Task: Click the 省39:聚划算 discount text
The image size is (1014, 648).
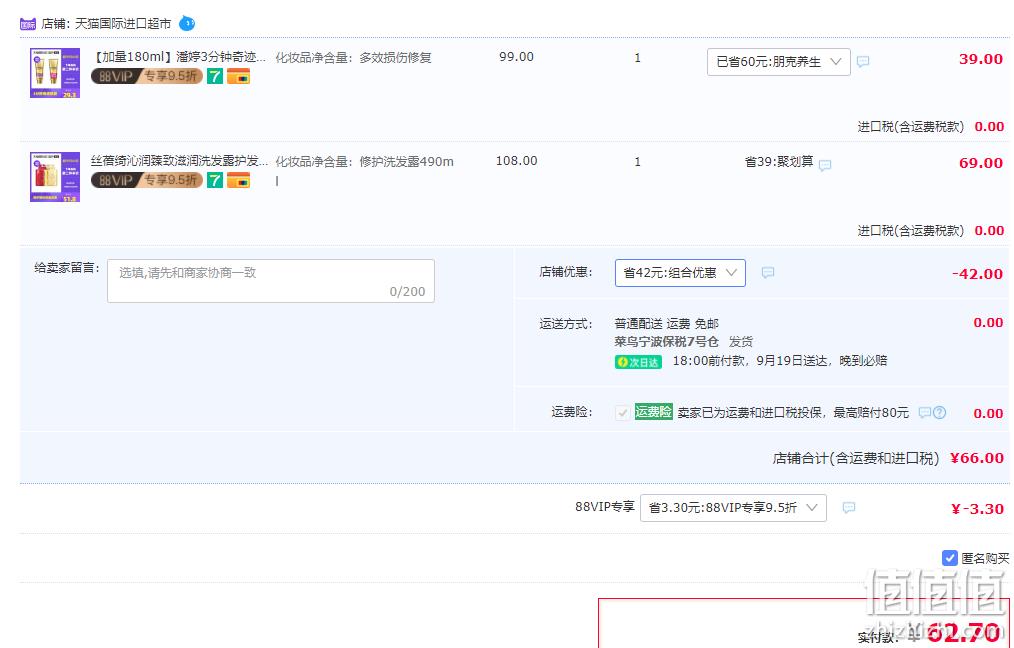Action: [x=779, y=162]
